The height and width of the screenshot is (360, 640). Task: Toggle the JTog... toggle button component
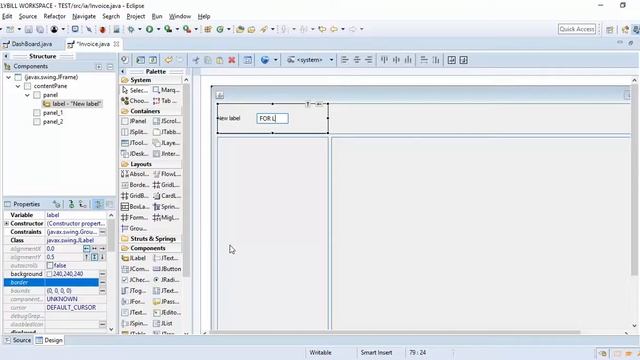(x=134, y=291)
